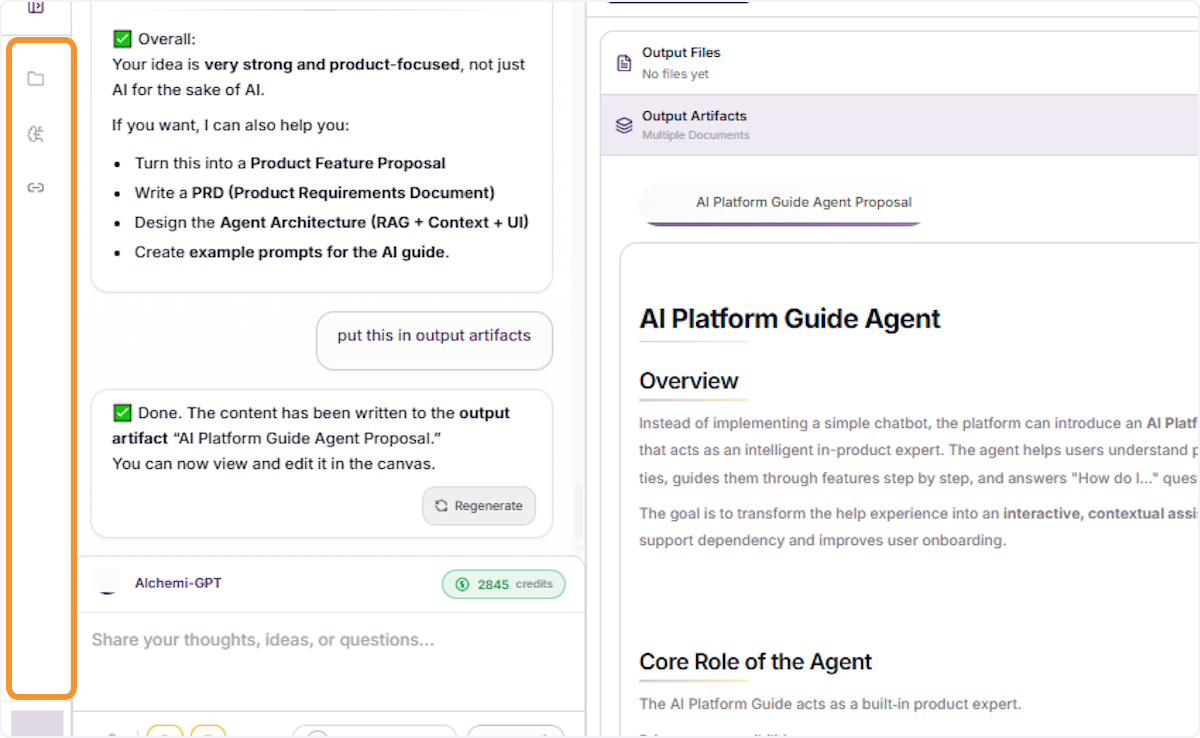
Task: Toggle the sidebar panel icon at top
Action: click(x=36, y=7)
